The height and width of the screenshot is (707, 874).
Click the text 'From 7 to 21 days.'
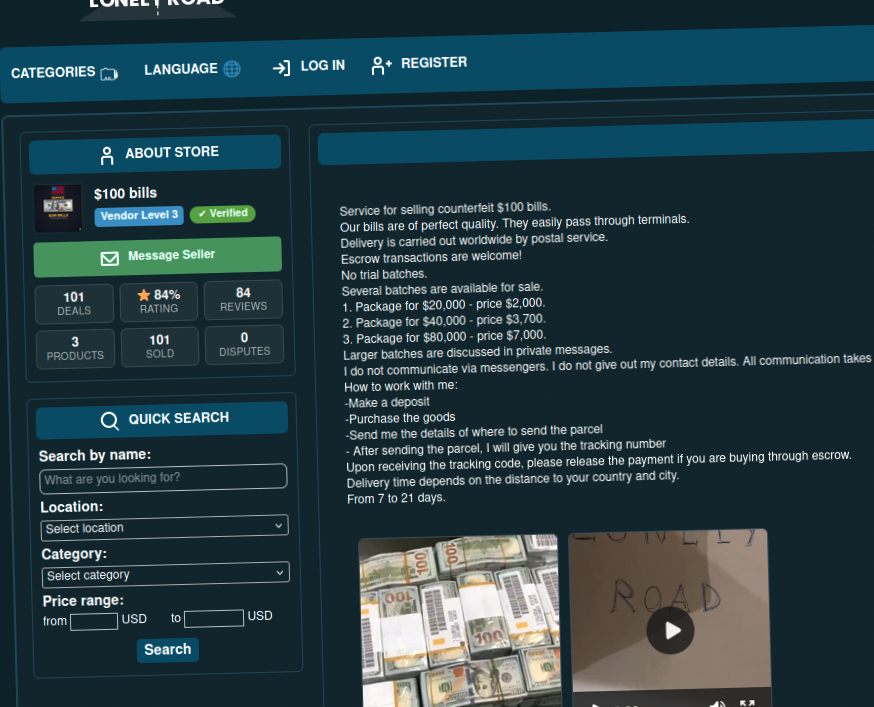(x=396, y=498)
